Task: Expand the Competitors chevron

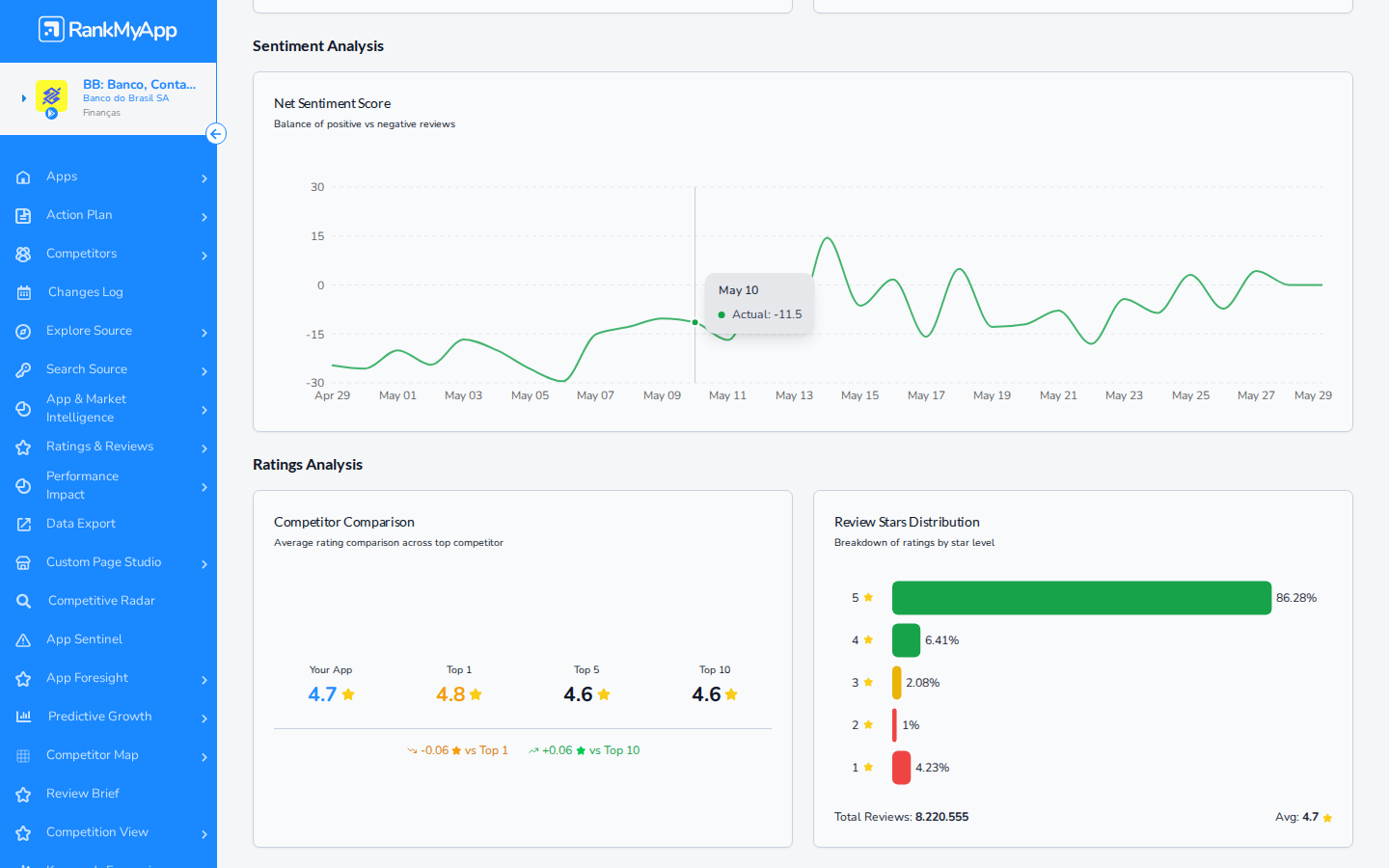Action: click(x=204, y=256)
